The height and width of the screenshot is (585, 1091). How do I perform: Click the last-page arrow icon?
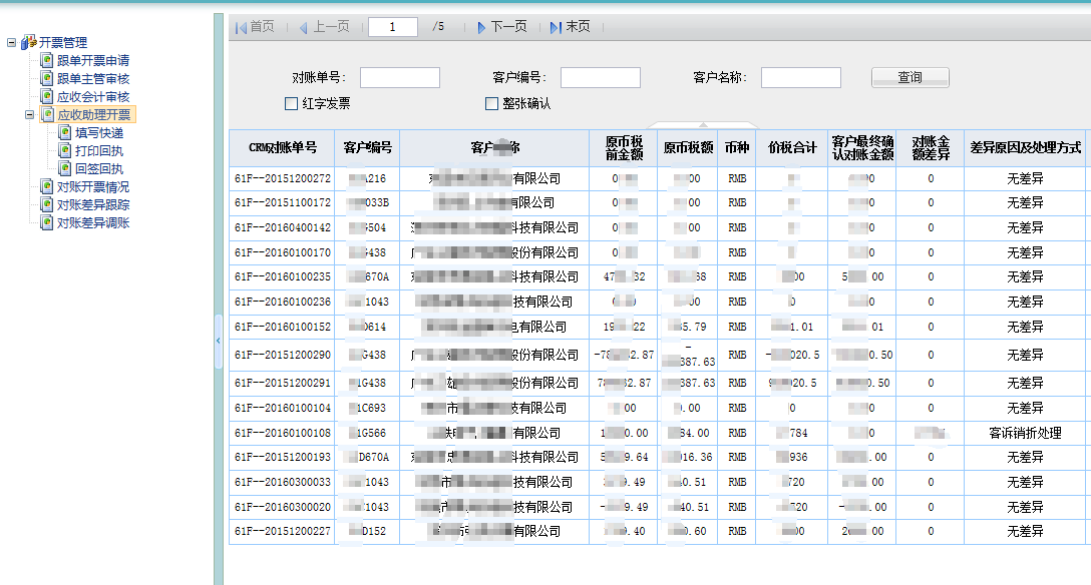click(555, 27)
